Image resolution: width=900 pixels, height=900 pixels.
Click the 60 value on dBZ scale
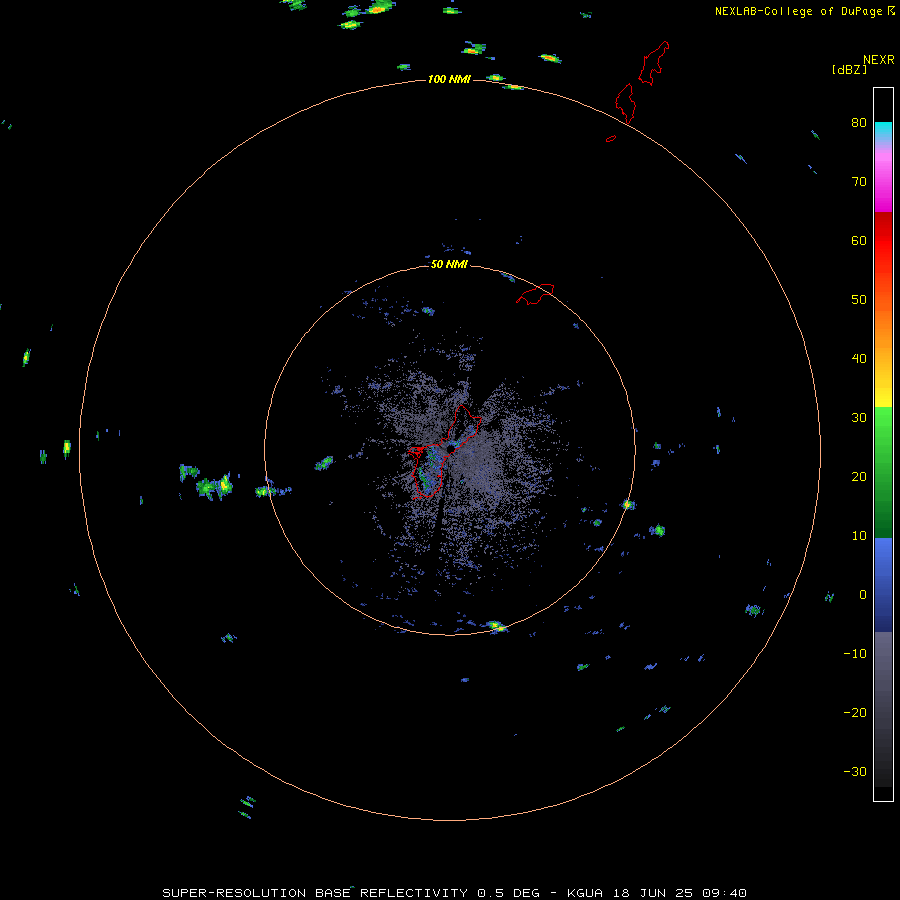click(x=859, y=240)
